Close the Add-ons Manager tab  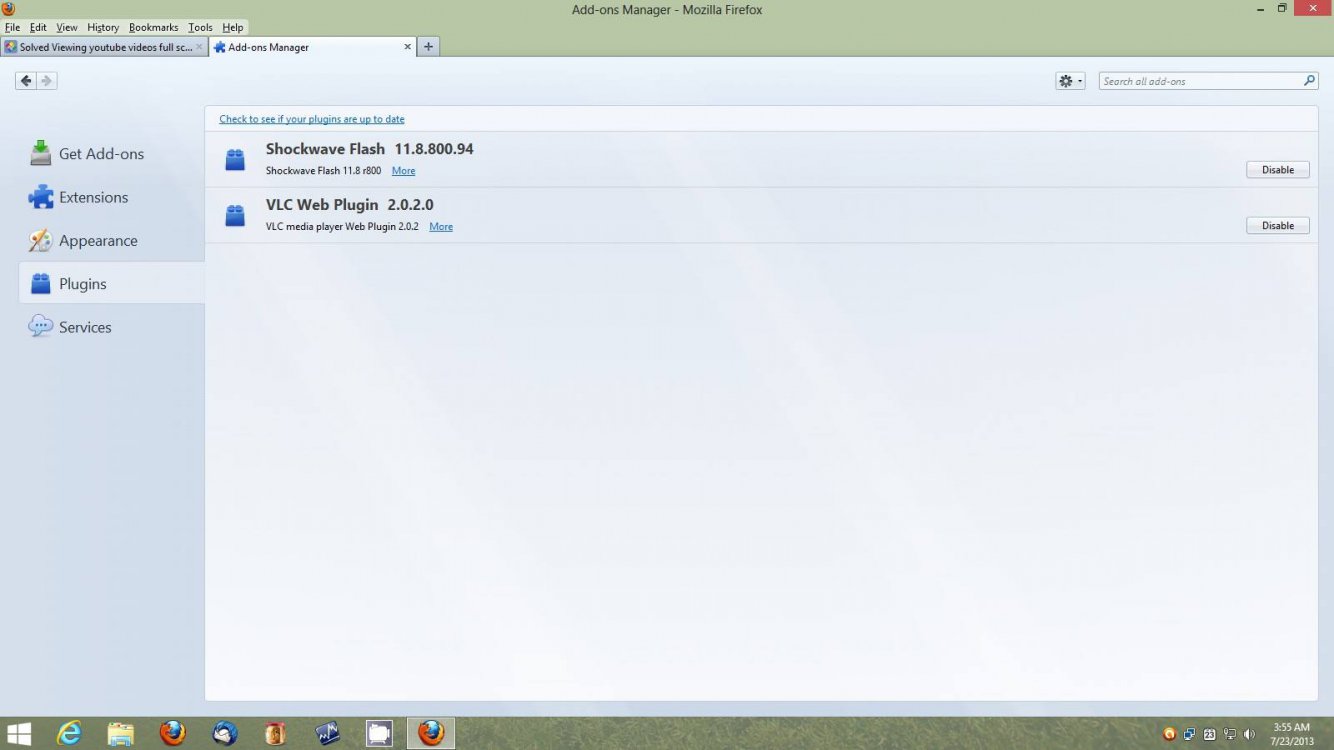coord(407,47)
